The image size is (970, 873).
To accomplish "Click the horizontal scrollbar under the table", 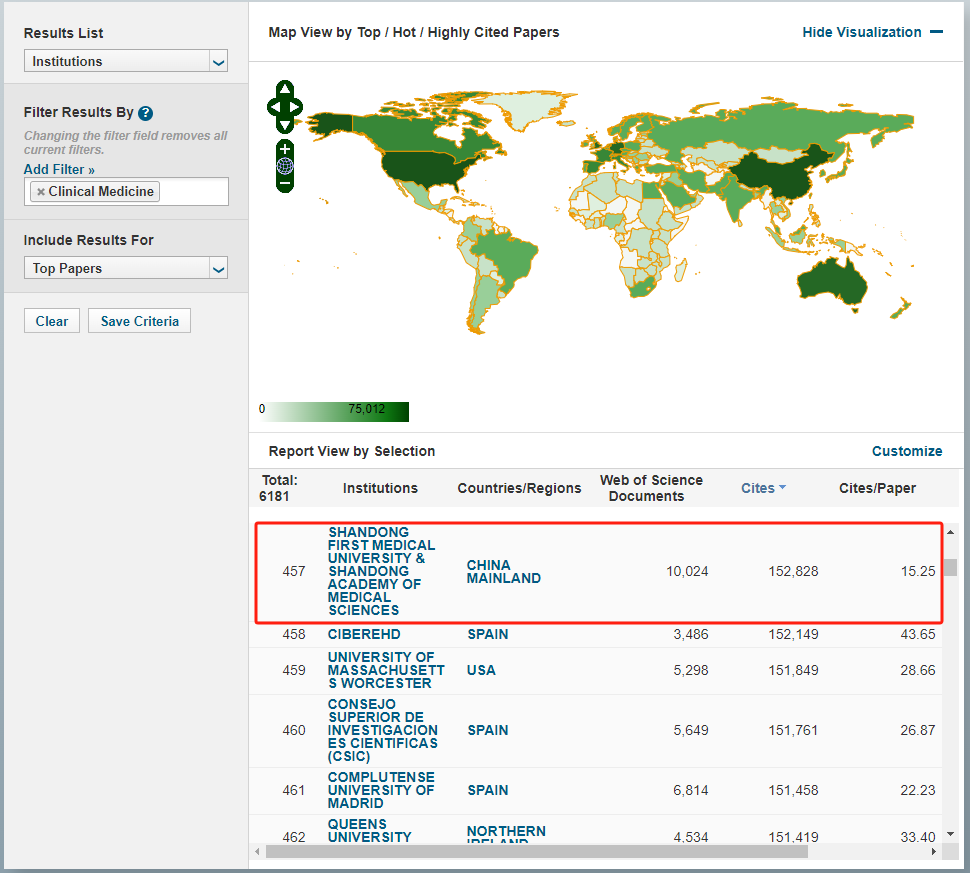I will coord(536,852).
